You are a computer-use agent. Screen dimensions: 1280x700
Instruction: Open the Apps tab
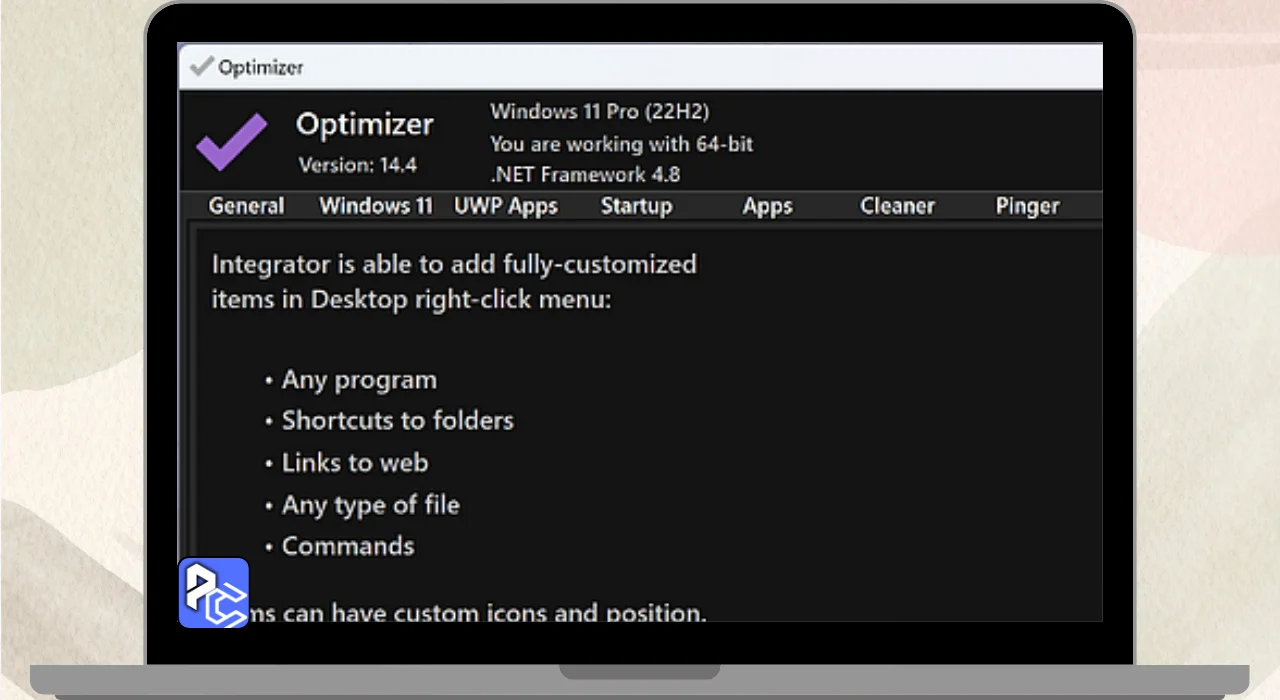[x=767, y=206]
